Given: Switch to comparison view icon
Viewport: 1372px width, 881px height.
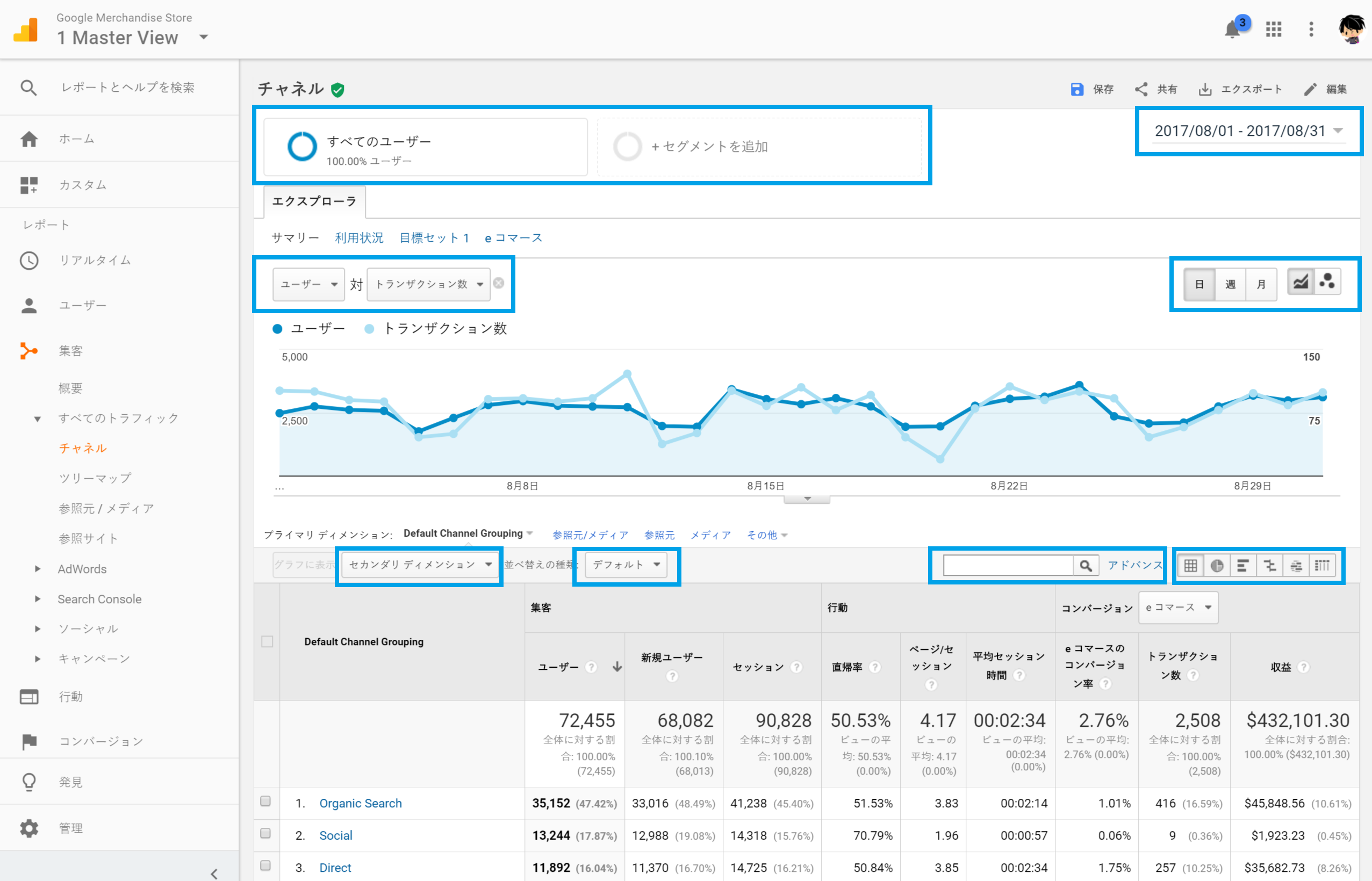Looking at the screenshot, I should click(1269, 566).
